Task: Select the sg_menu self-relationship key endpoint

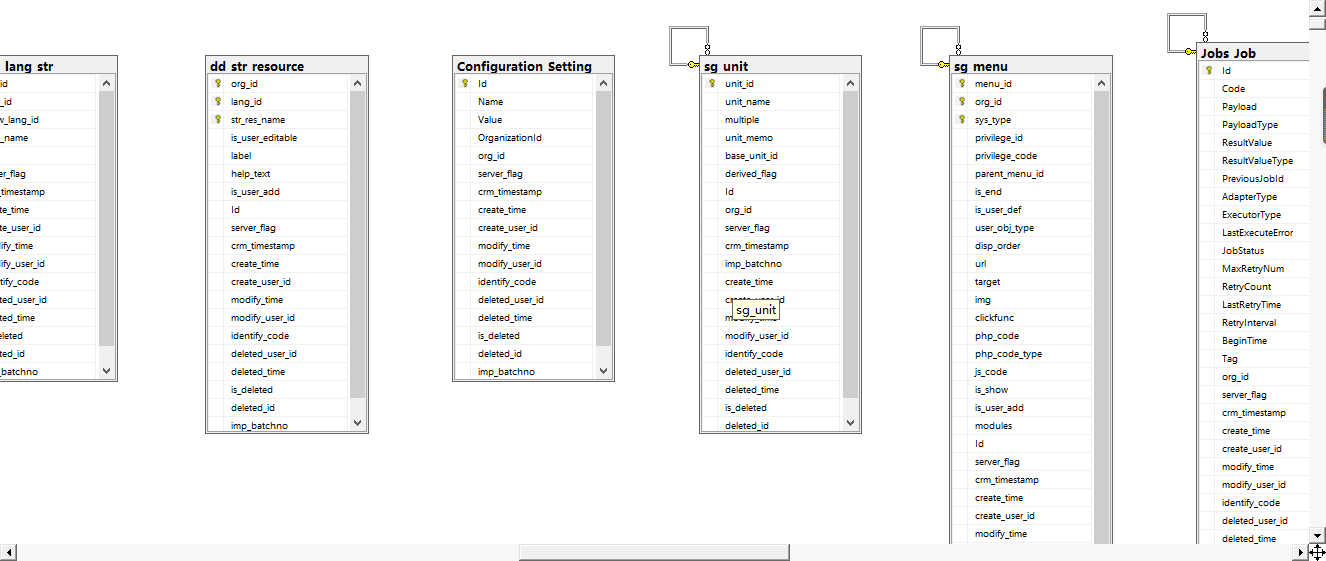Action: [943, 65]
